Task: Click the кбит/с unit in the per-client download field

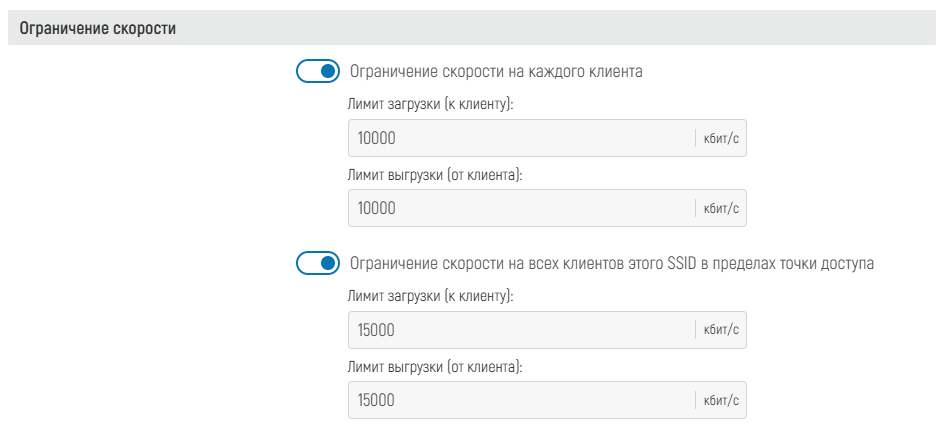Action: (721, 138)
